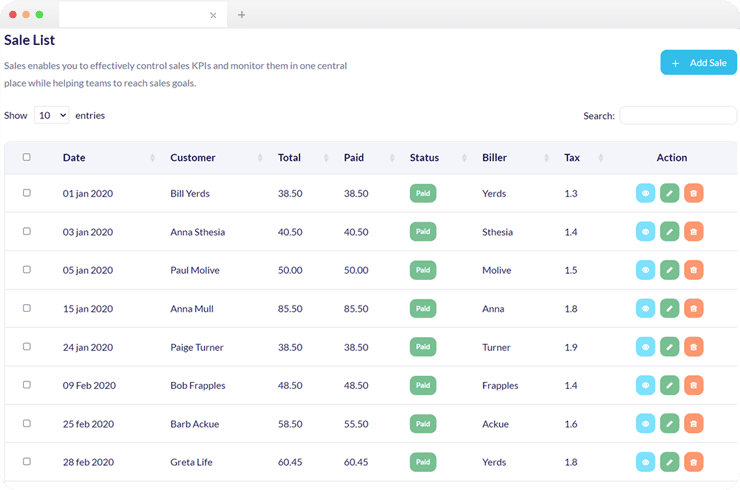This screenshot has width=740, height=490.
Task: Click the 60.45 total for Greta Life
Action: (290, 462)
